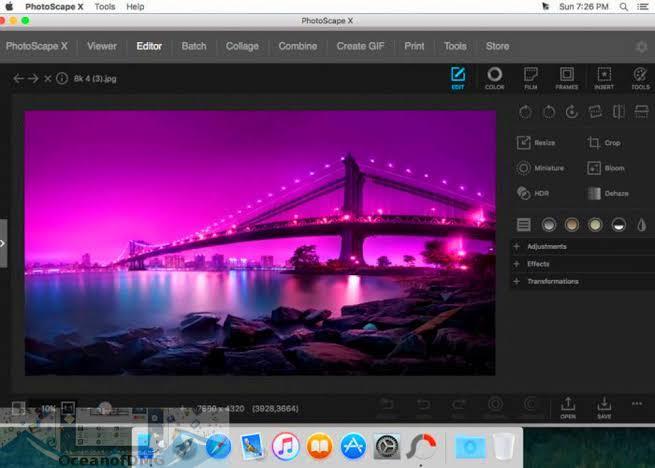Open the Store tab
655x468 pixels.
click(498, 46)
